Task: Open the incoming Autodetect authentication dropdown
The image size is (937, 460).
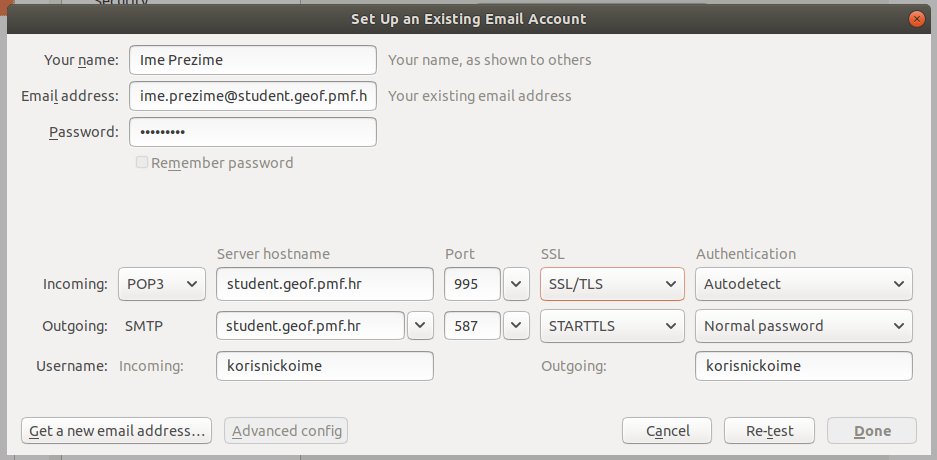Action: pyautogui.click(x=804, y=284)
